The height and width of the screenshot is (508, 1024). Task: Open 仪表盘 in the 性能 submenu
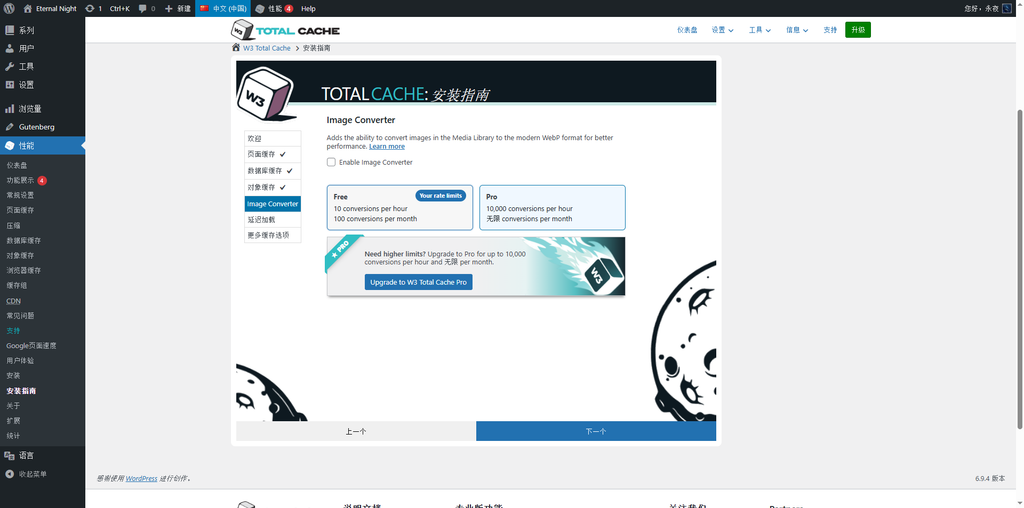[x=17, y=165]
